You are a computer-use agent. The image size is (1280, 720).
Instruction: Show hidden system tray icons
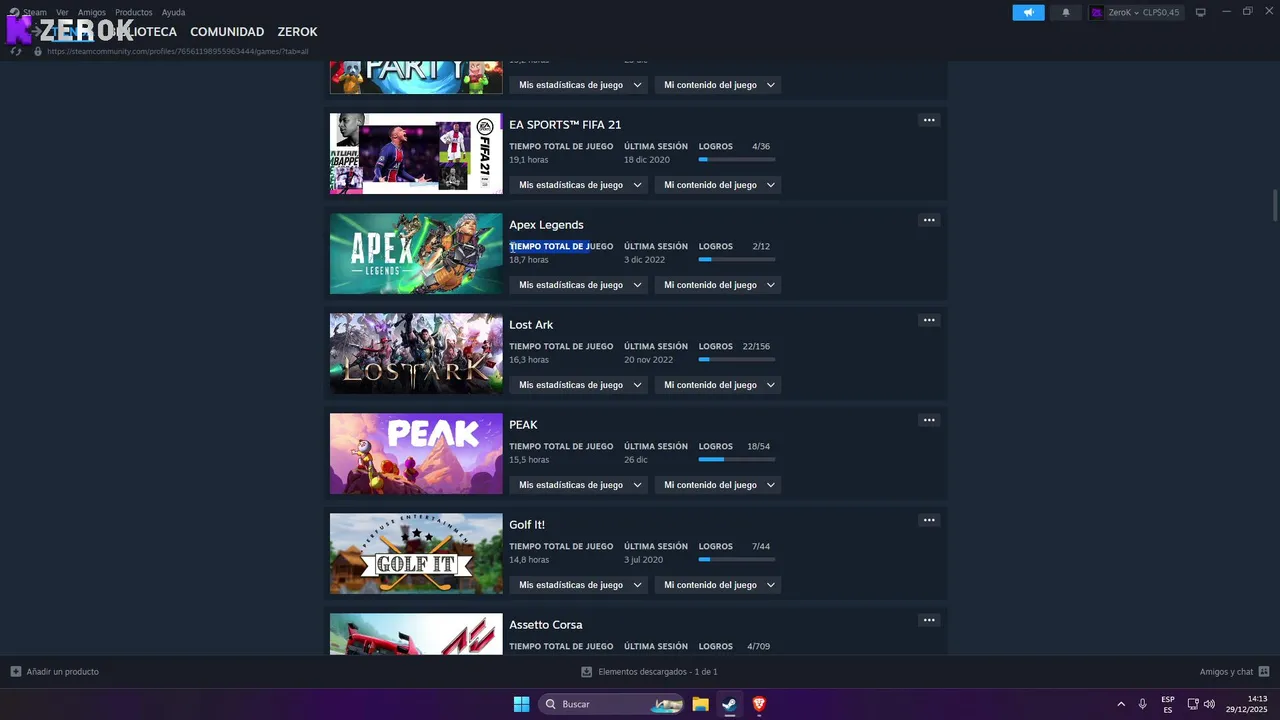click(1120, 704)
